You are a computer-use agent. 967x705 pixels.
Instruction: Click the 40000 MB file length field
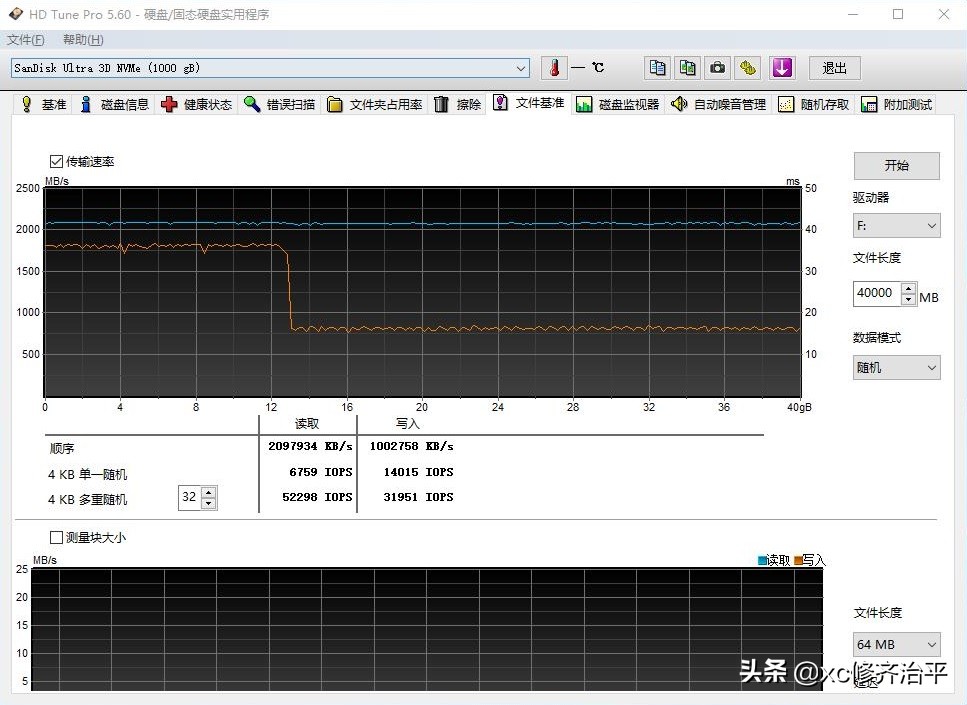(x=876, y=293)
